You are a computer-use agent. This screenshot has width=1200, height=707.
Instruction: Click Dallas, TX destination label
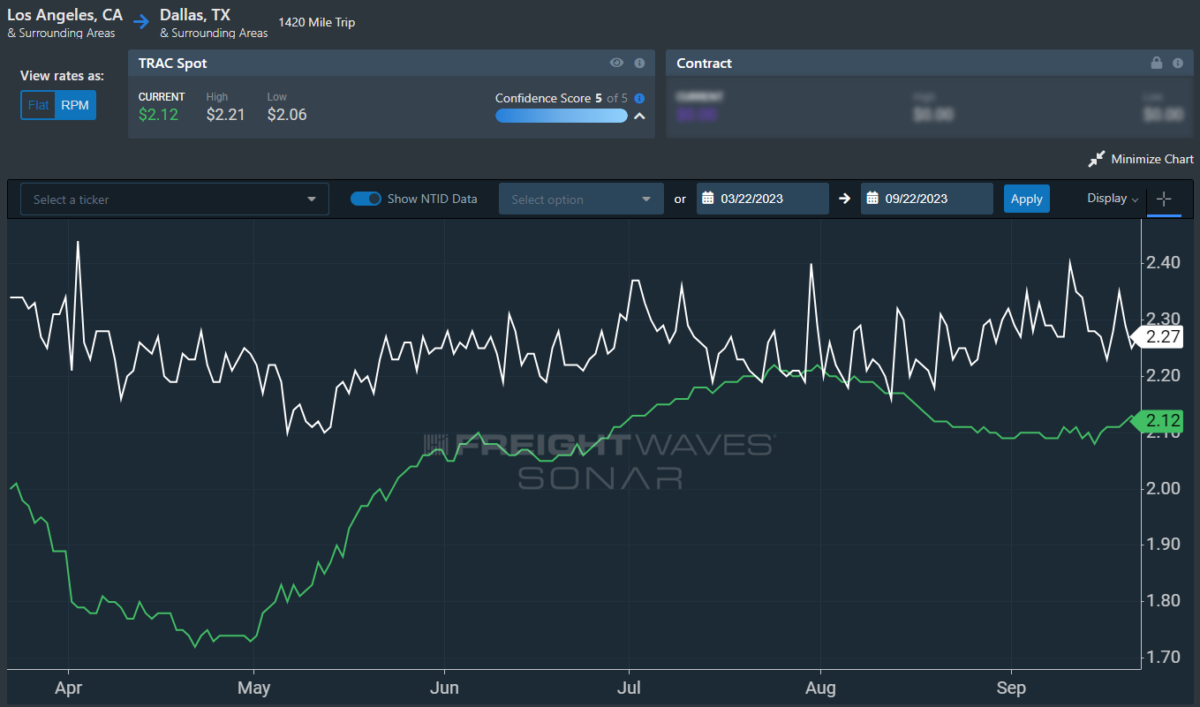(195, 15)
